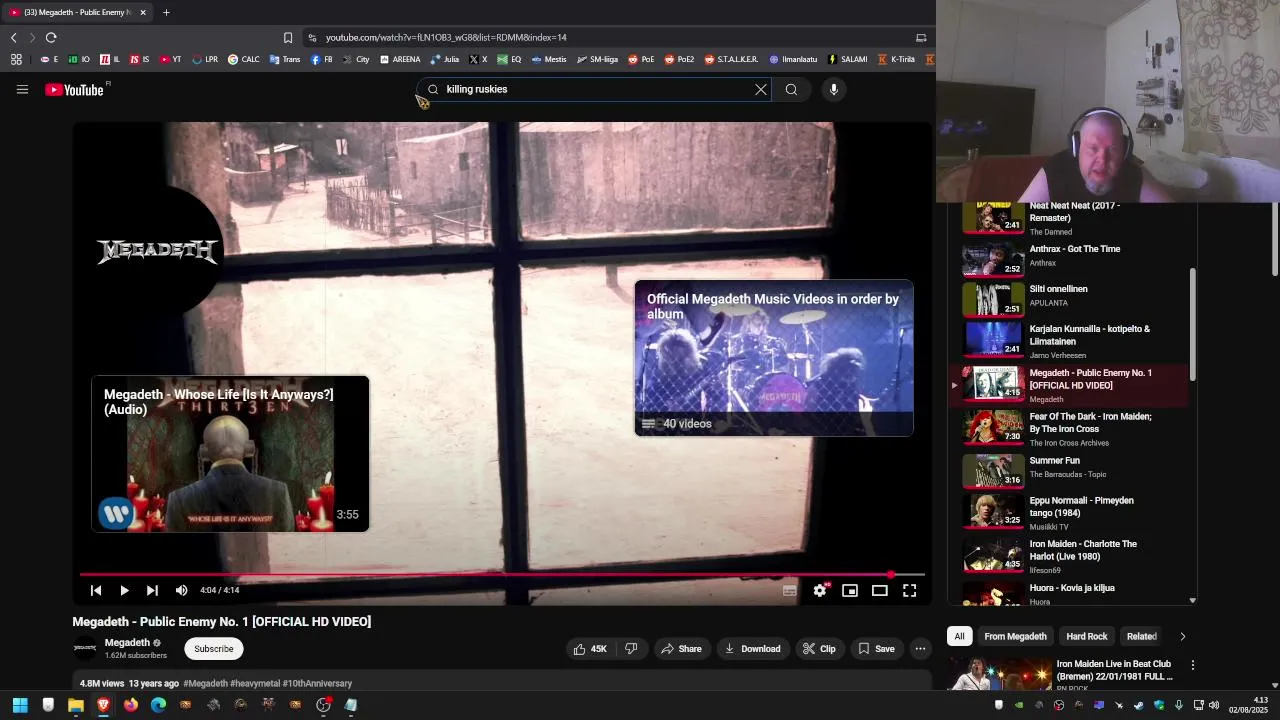Start voice search with the microphone

[834, 89]
